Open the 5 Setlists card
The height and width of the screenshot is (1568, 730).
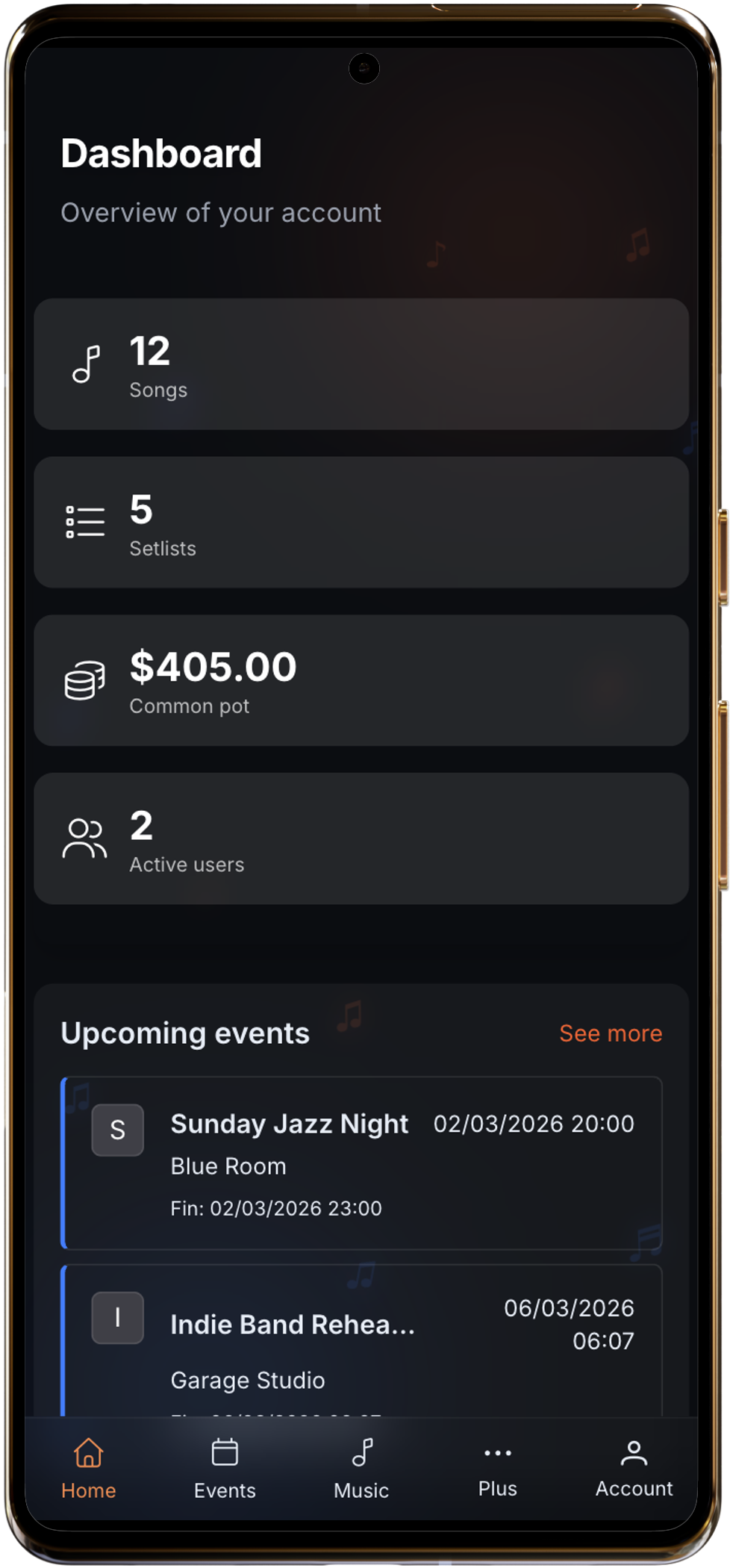[361, 522]
